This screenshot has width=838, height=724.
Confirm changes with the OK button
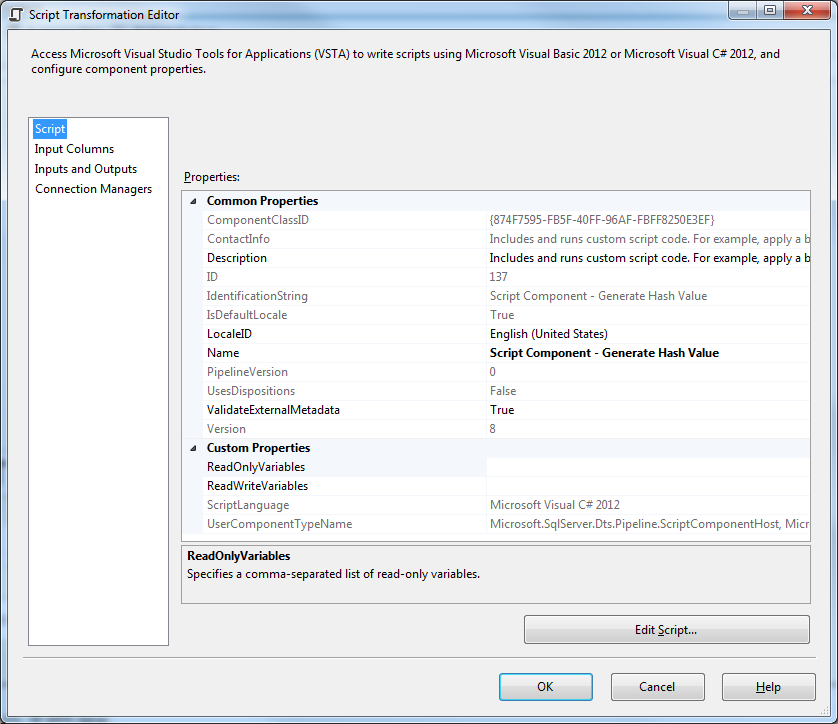pyautogui.click(x=545, y=687)
